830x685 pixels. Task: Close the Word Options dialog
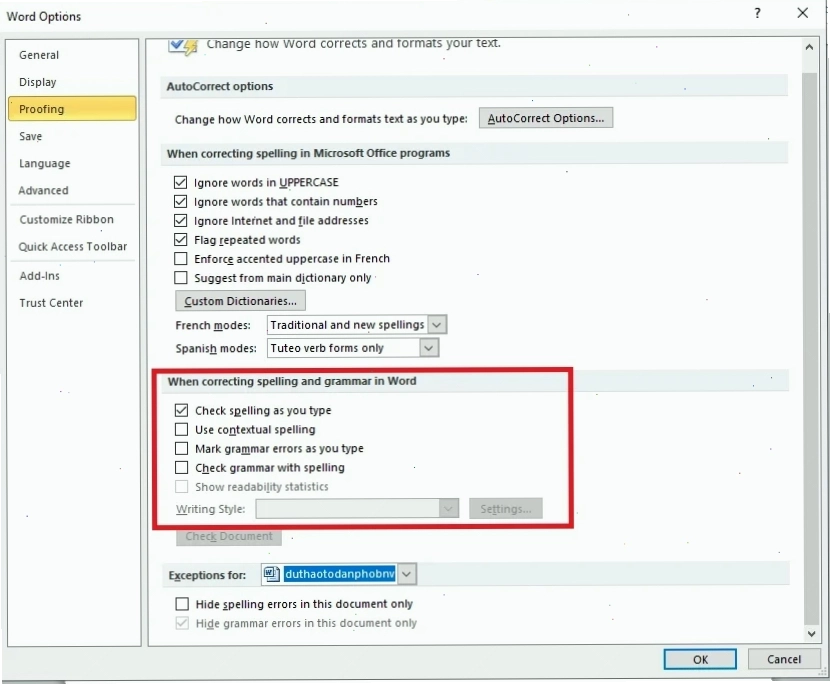click(x=802, y=13)
